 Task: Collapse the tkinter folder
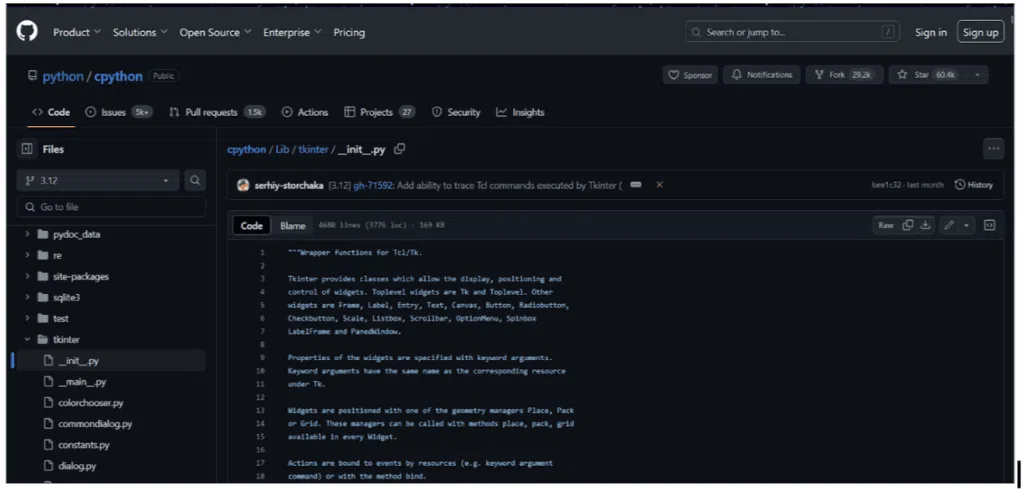[x=26, y=339]
